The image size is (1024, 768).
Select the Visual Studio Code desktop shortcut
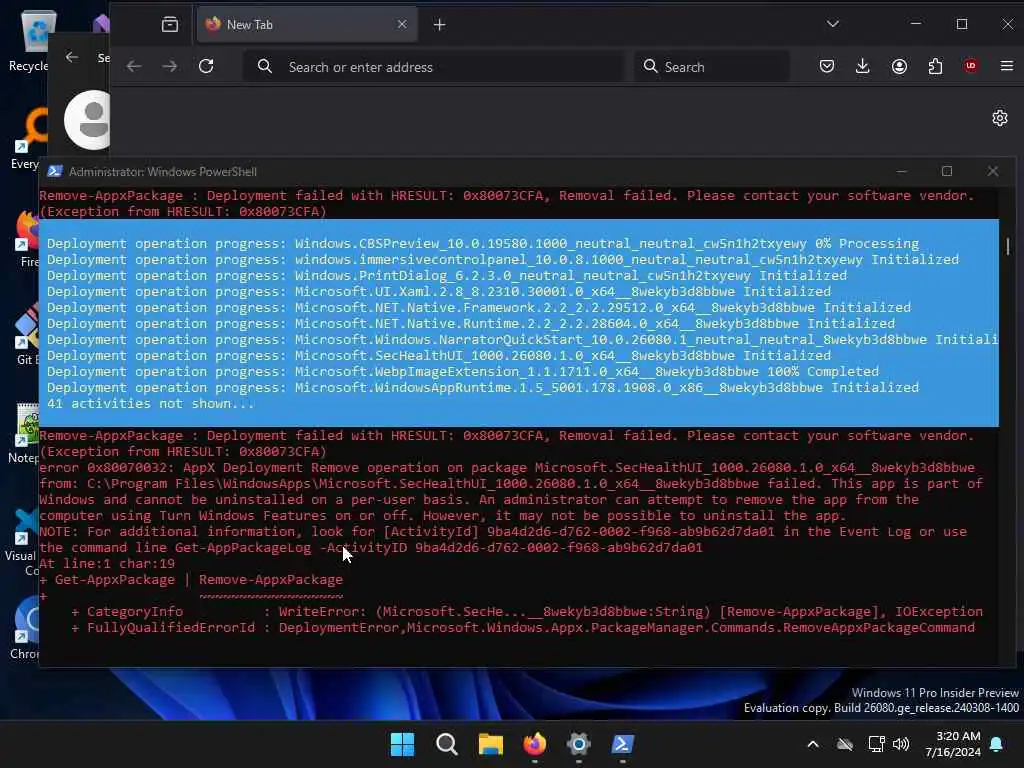[25, 542]
